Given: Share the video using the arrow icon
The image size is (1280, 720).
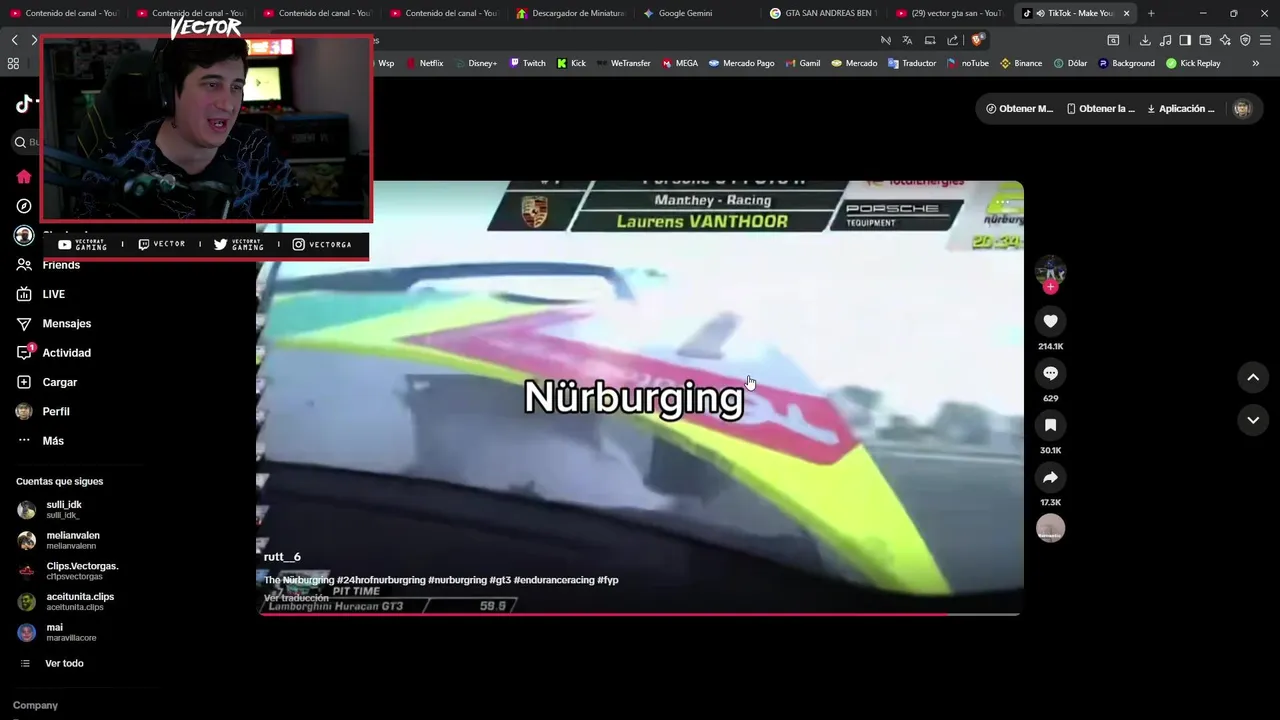Looking at the screenshot, I should [x=1050, y=477].
